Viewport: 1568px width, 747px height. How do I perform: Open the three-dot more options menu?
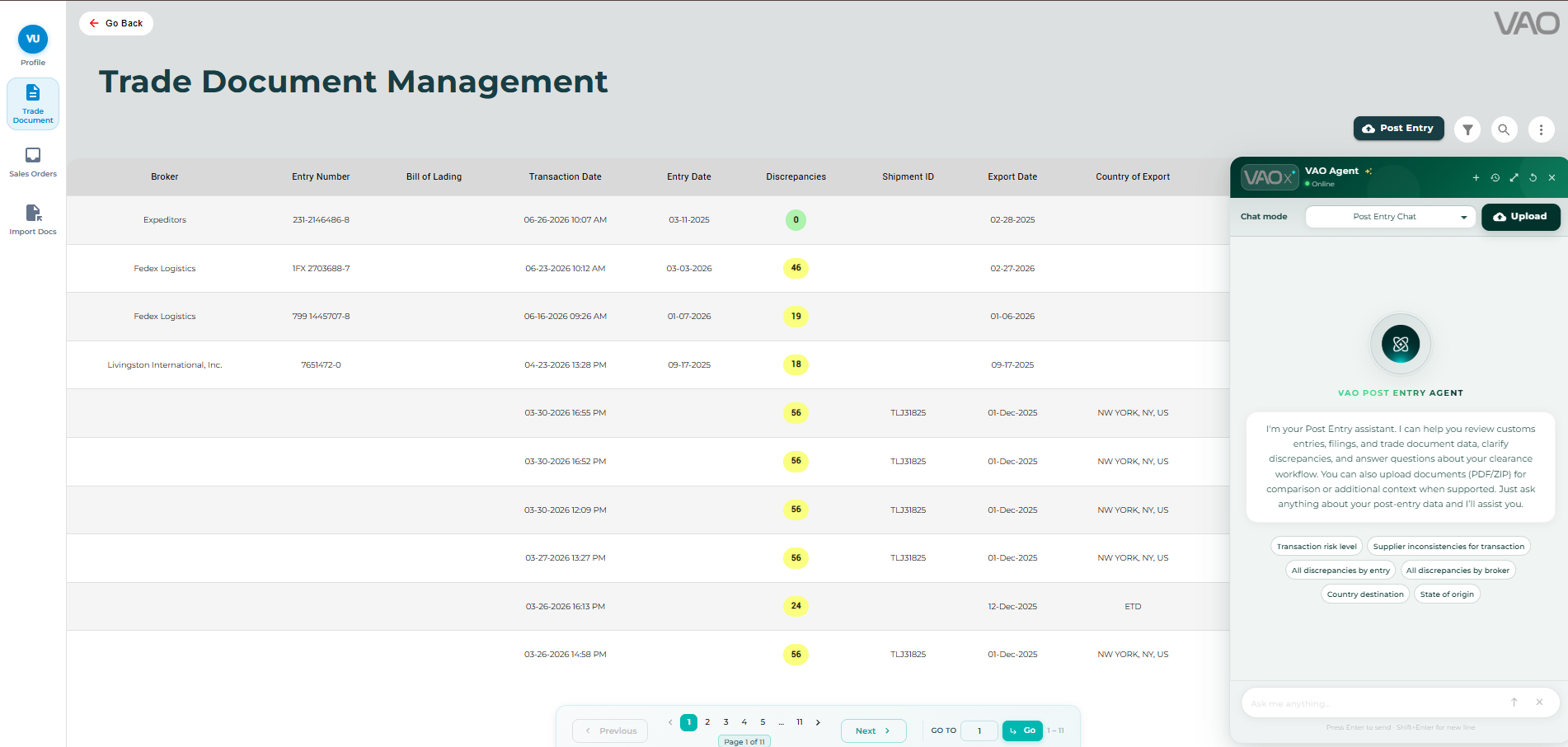pyautogui.click(x=1541, y=129)
